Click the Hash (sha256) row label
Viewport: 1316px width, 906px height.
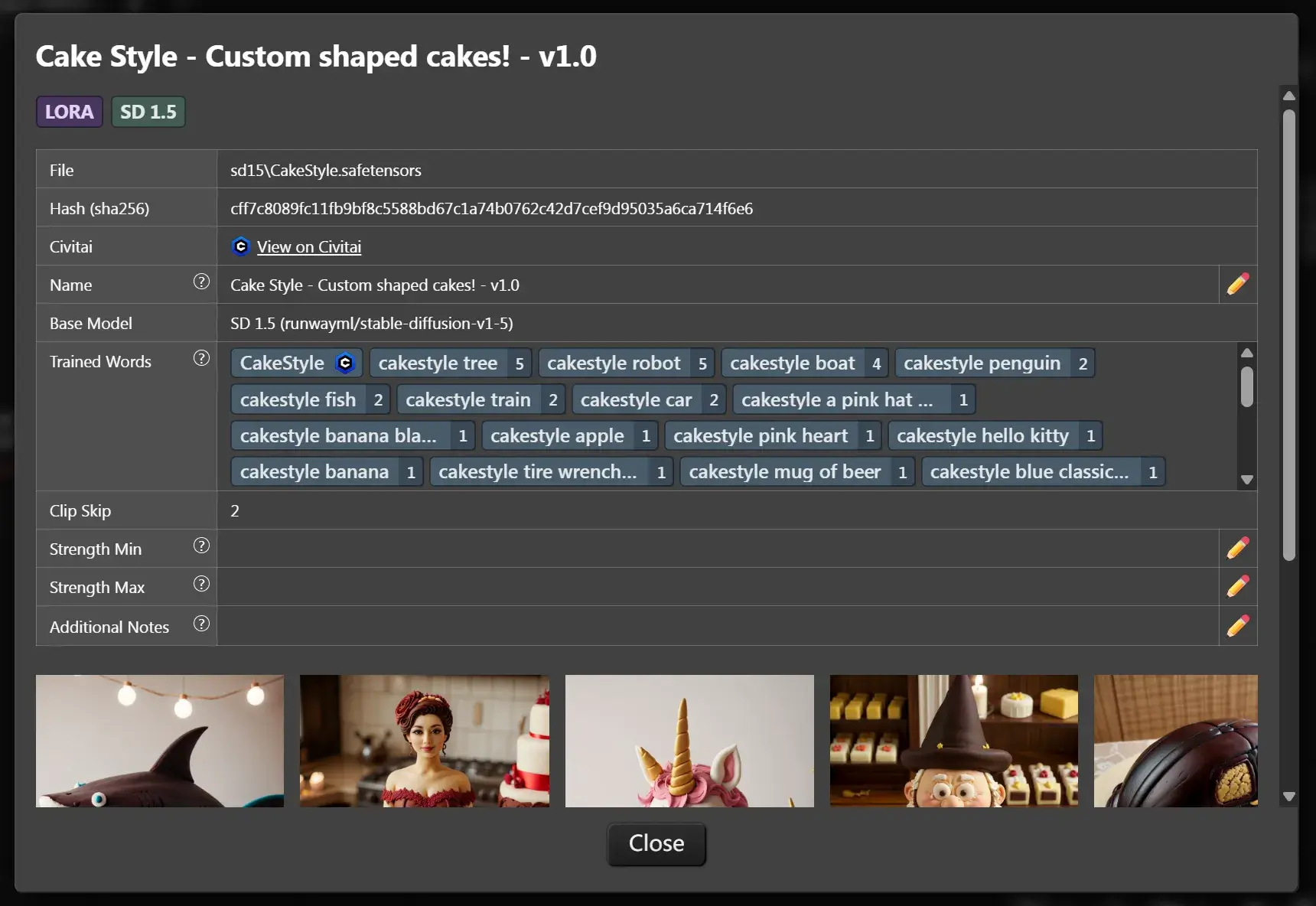click(x=99, y=208)
